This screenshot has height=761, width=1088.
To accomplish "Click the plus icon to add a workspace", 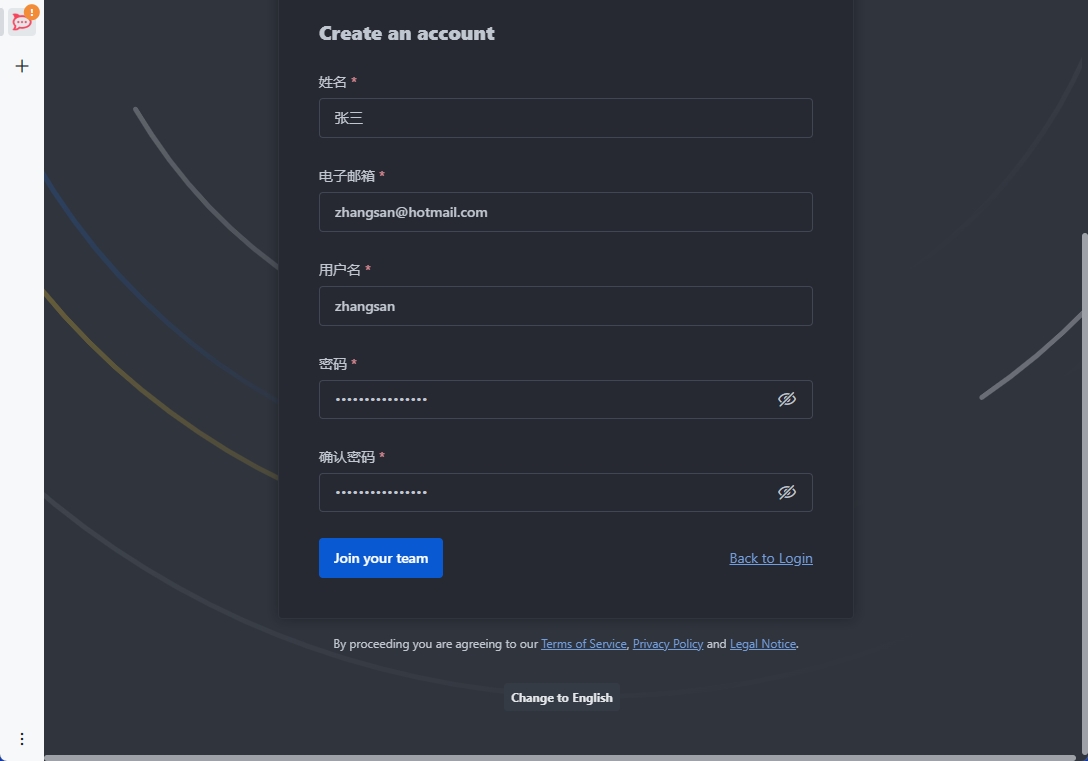I will pos(22,66).
